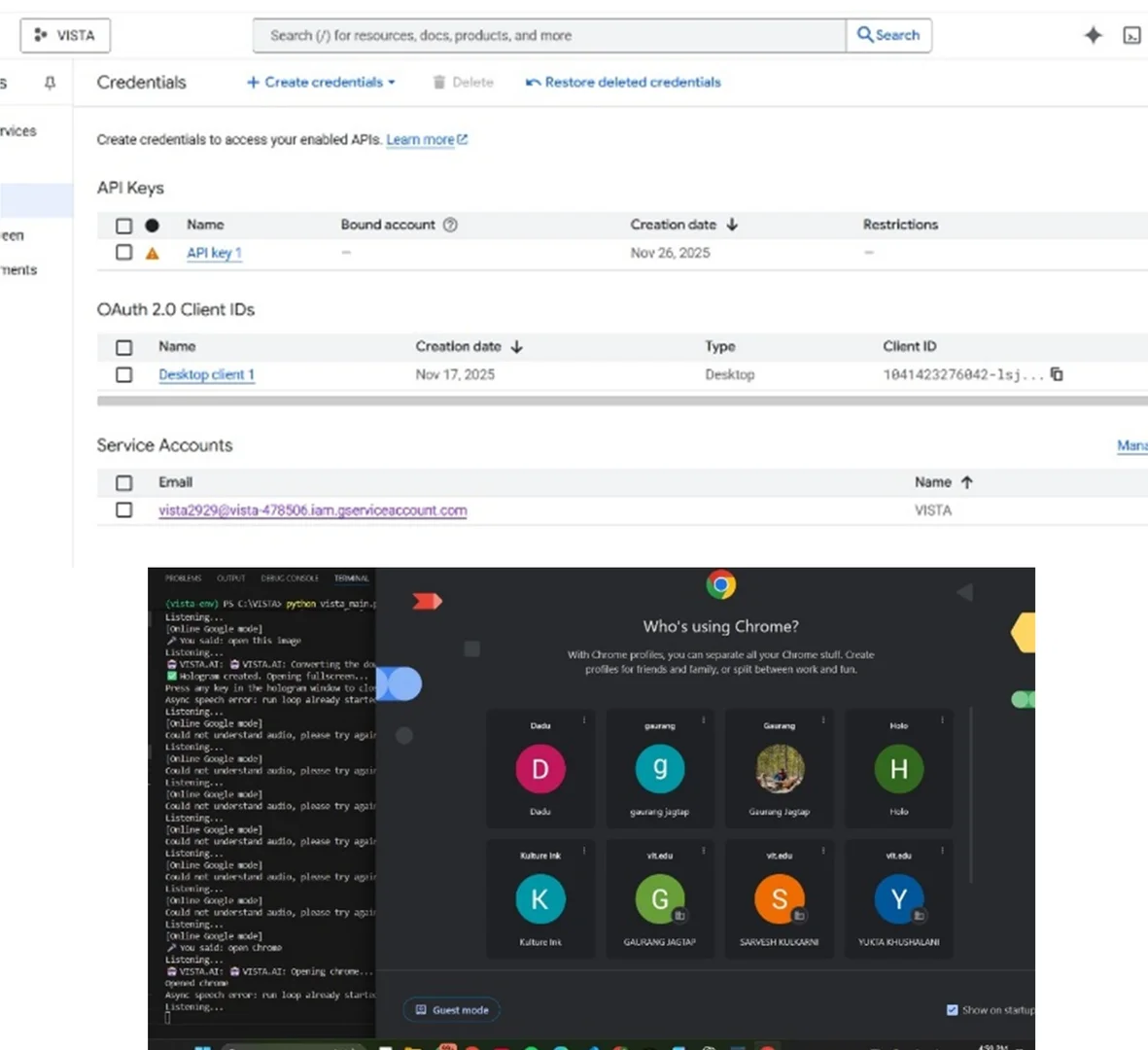Click Restore deleted credentials
1148x1050 pixels.
click(623, 82)
